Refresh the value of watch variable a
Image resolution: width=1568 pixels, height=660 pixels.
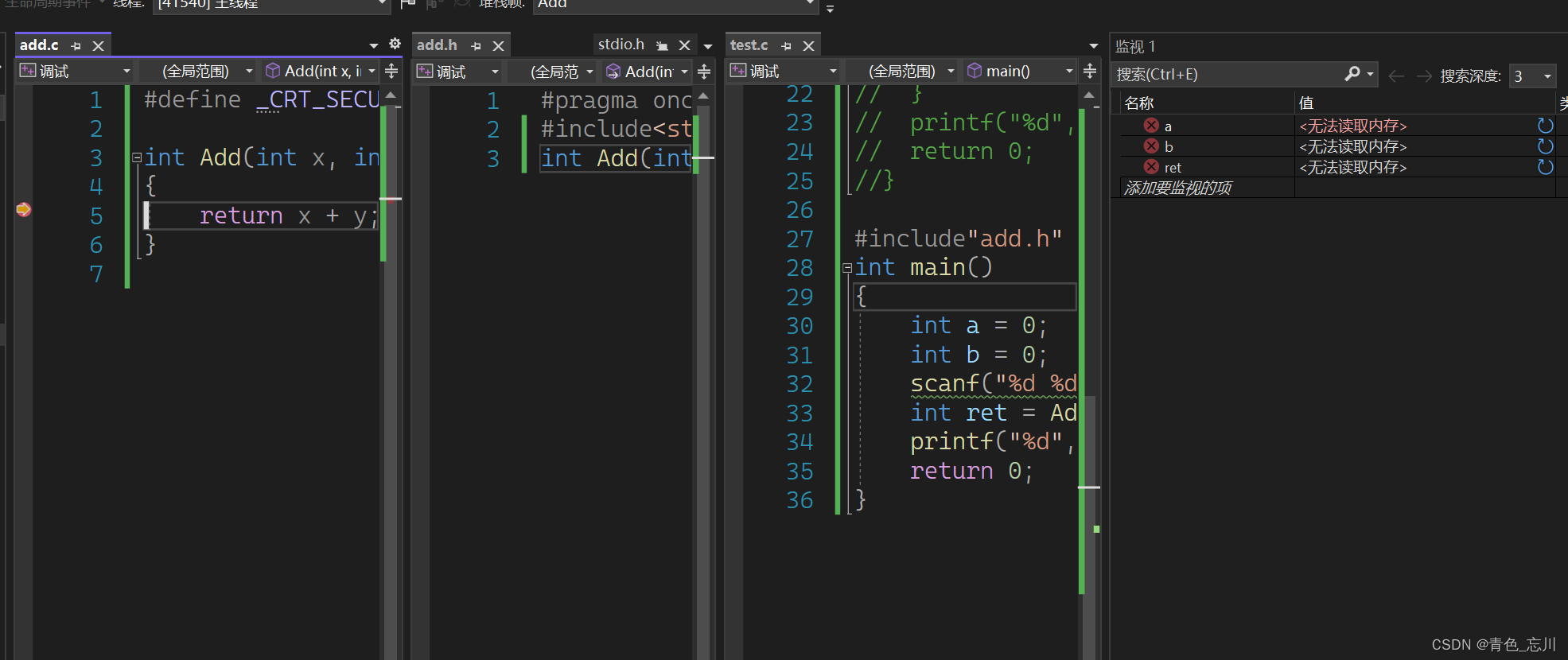1545,126
